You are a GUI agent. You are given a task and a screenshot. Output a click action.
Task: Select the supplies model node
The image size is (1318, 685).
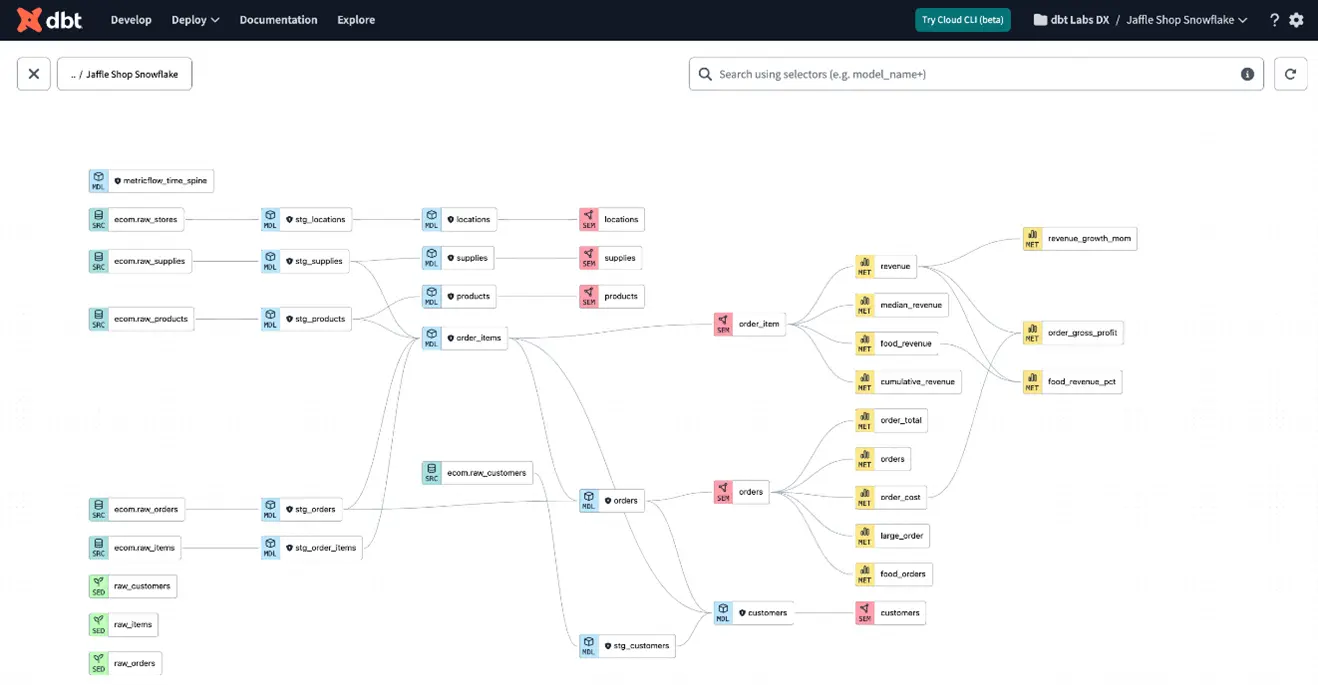pyautogui.click(x=458, y=258)
